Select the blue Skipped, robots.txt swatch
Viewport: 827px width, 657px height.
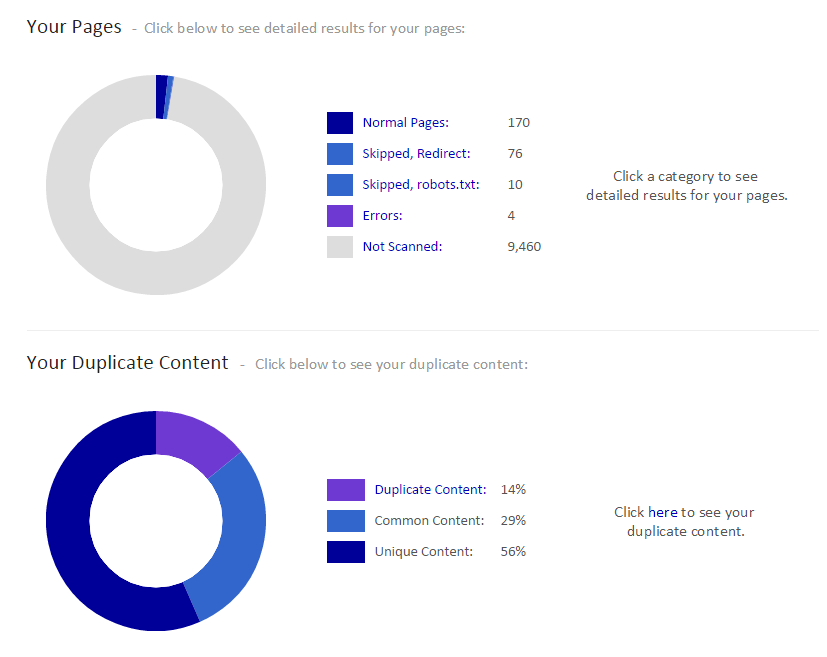[x=340, y=185]
